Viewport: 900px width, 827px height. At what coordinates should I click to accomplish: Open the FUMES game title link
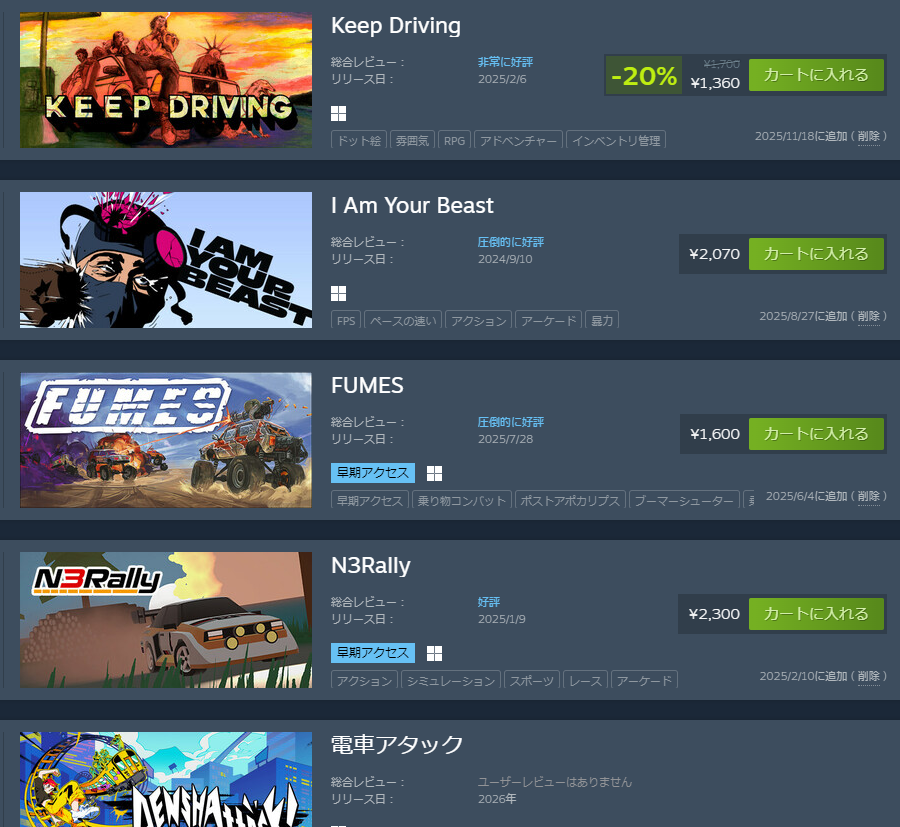coord(367,386)
